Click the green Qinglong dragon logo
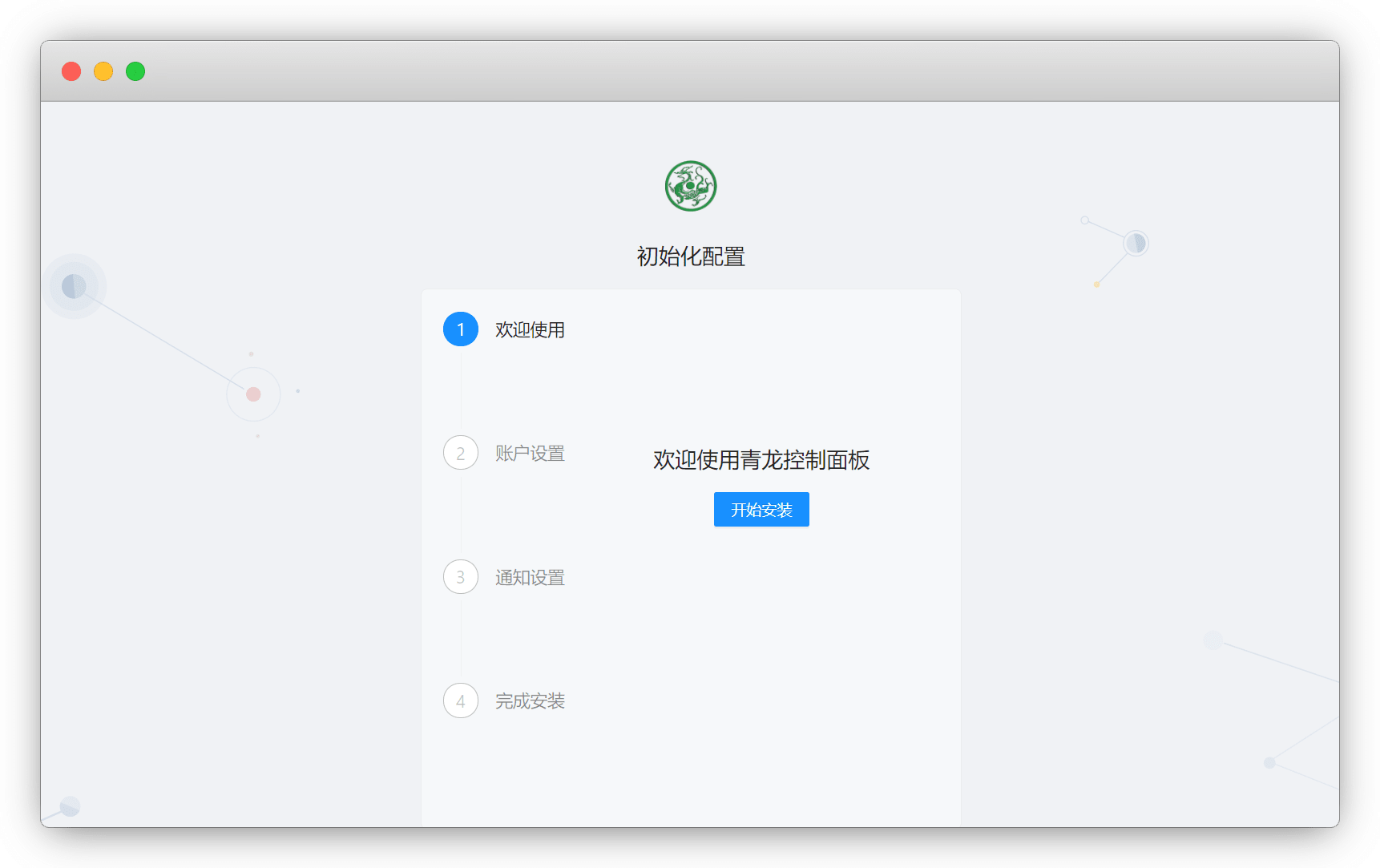 690,186
